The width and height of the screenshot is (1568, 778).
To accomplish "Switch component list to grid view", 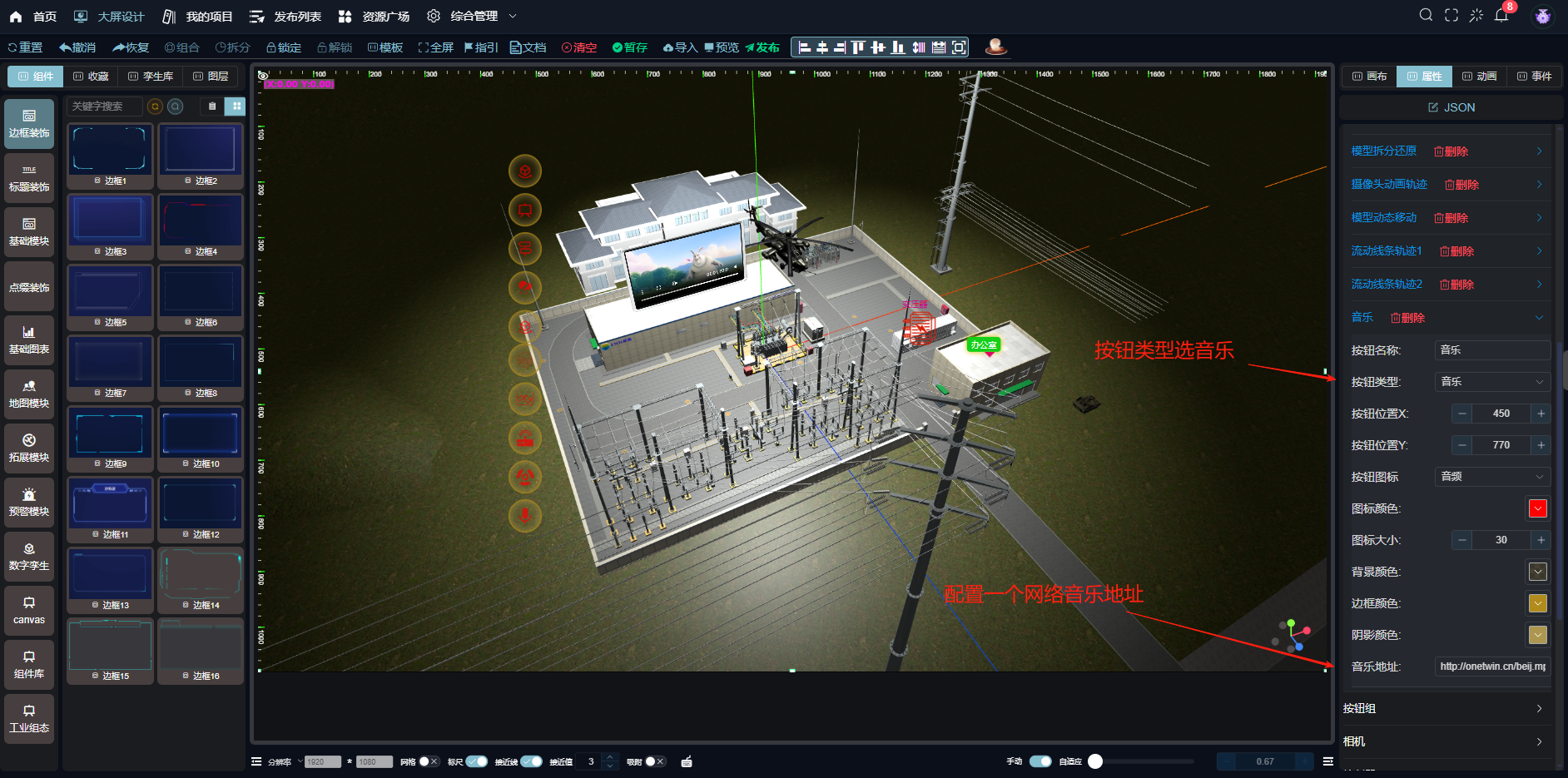I will point(236,107).
